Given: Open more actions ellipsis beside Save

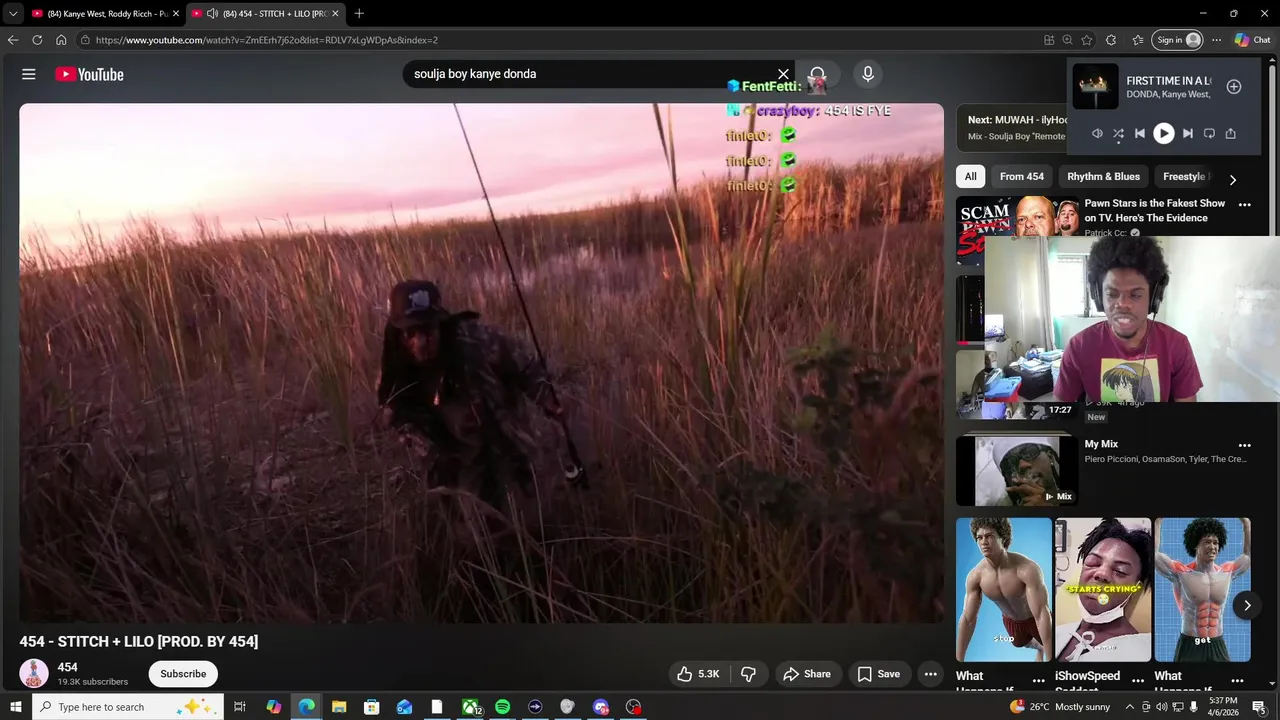Looking at the screenshot, I should point(930,674).
